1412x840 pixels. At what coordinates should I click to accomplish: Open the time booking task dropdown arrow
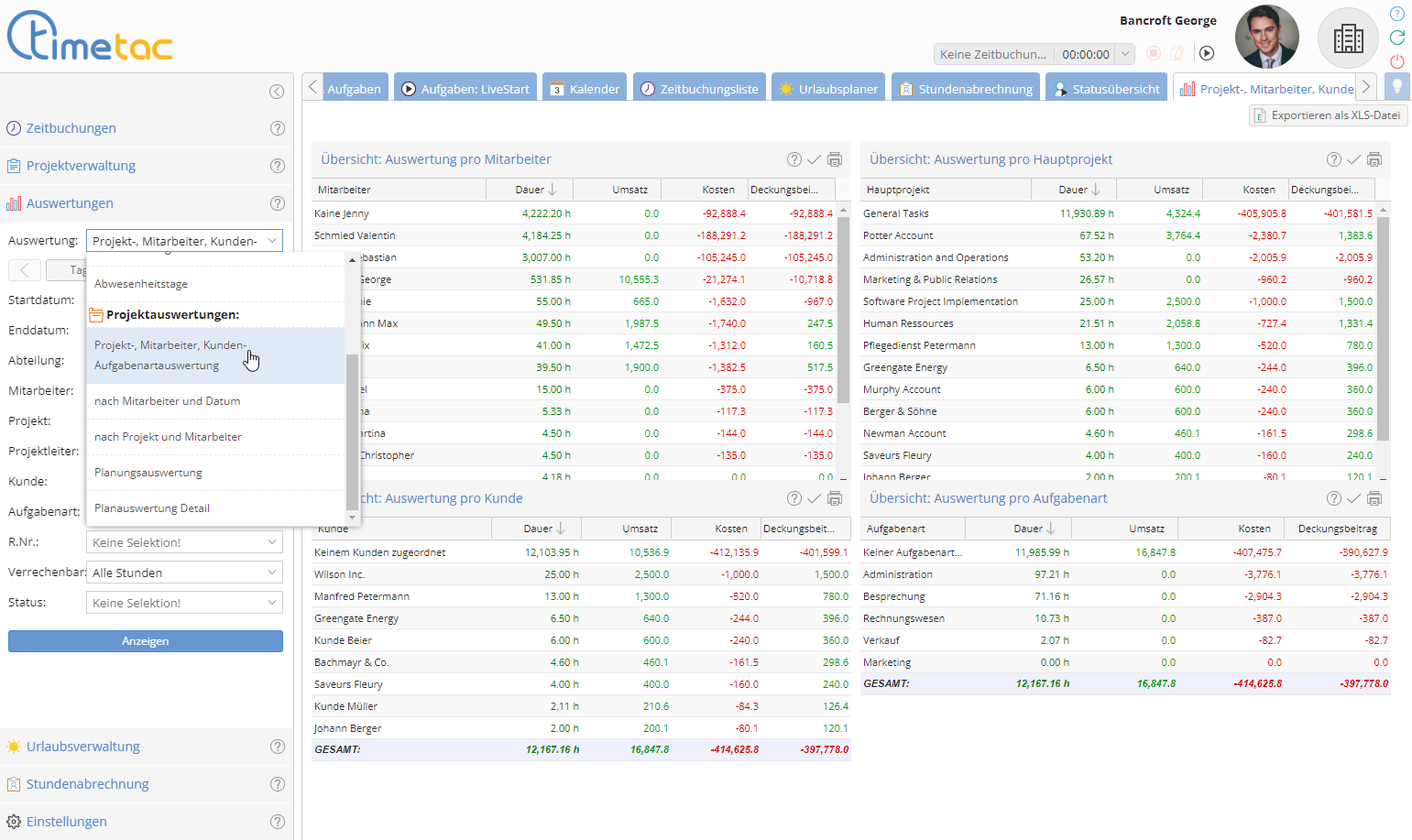pos(1125,54)
